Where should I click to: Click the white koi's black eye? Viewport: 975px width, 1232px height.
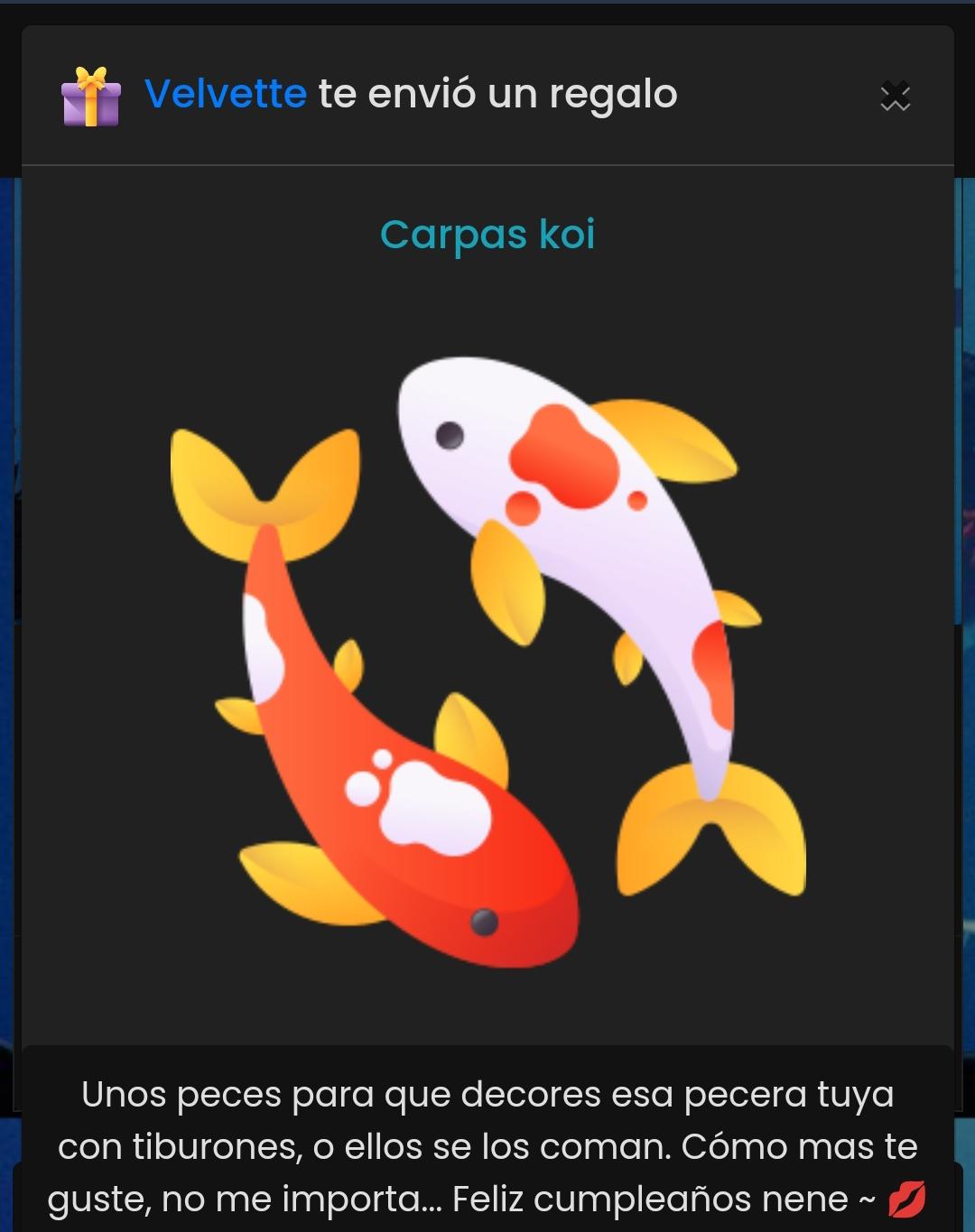[450, 435]
